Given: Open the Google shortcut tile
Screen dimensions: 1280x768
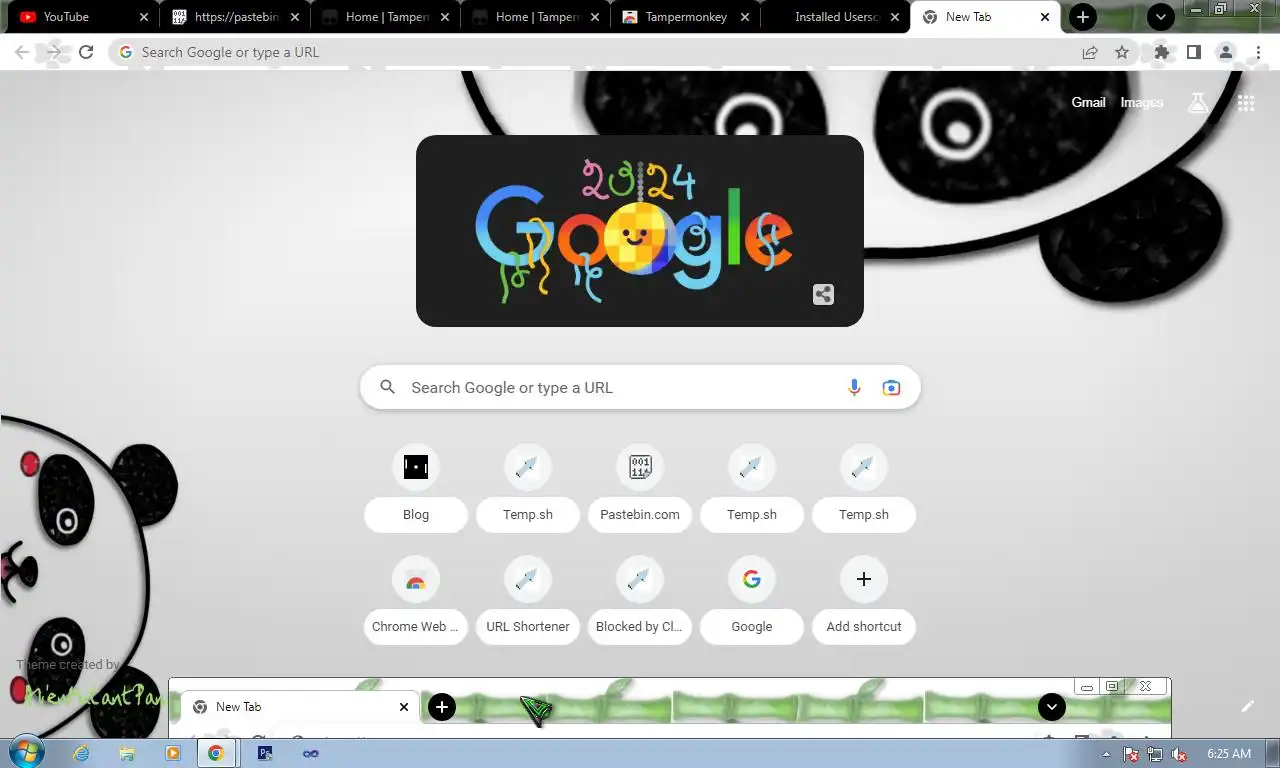Looking at the screenshot, I should click(752, 601).
